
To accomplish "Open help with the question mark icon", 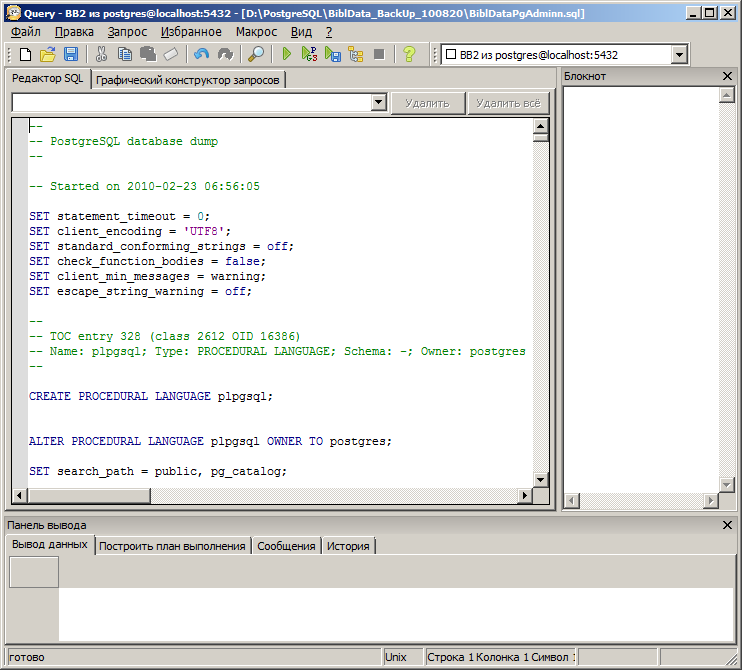I will (409, 54).
